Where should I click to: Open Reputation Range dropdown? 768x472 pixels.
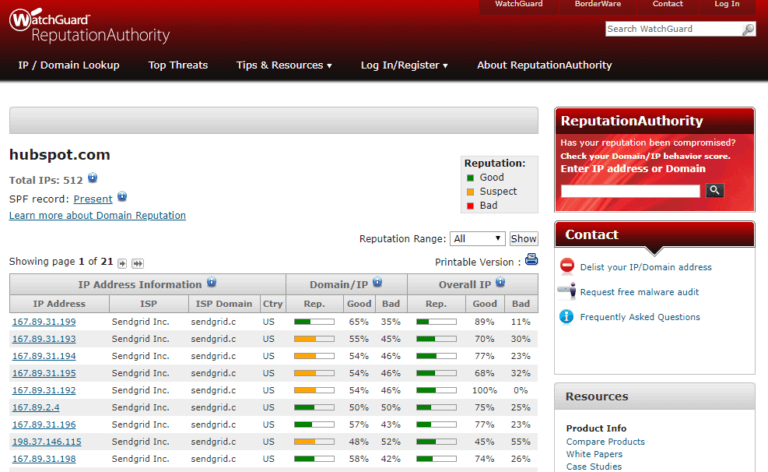click(478, 238)
